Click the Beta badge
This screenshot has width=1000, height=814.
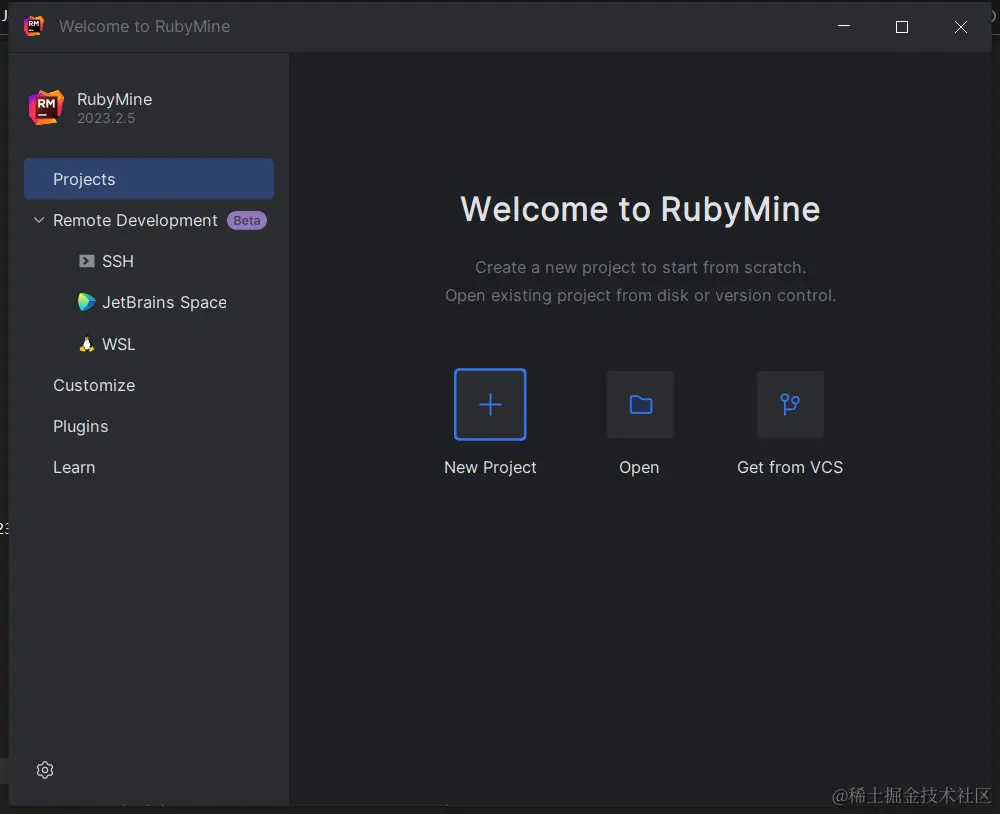point(247,221)
